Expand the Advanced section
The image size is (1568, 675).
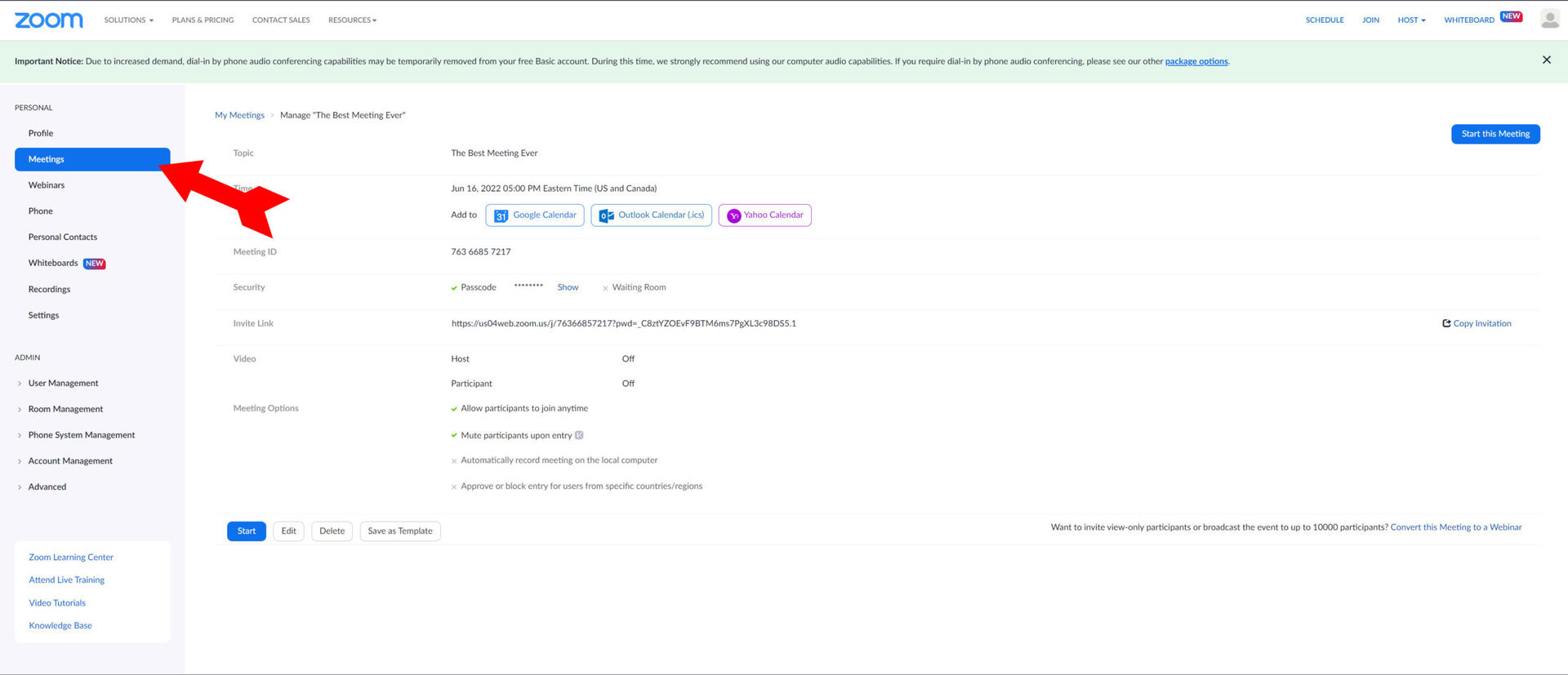(47, 487)
